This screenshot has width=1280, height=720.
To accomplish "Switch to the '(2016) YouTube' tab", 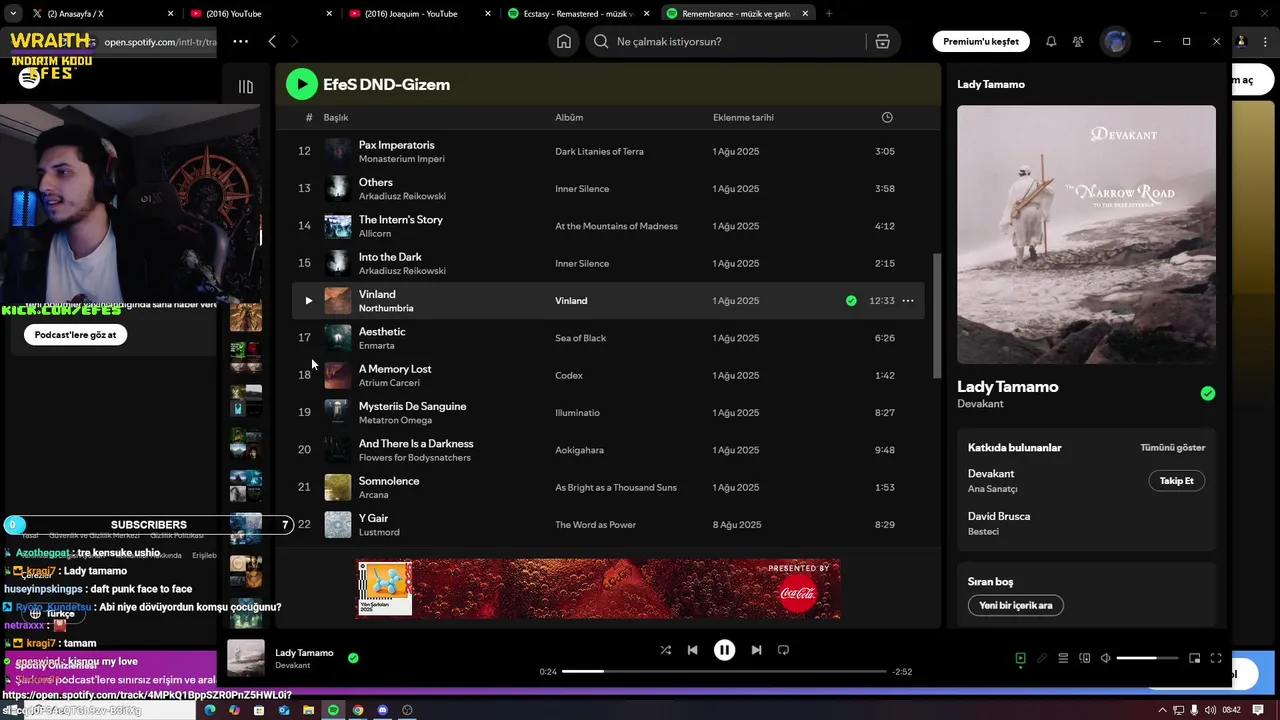I will tap(260, 13).
